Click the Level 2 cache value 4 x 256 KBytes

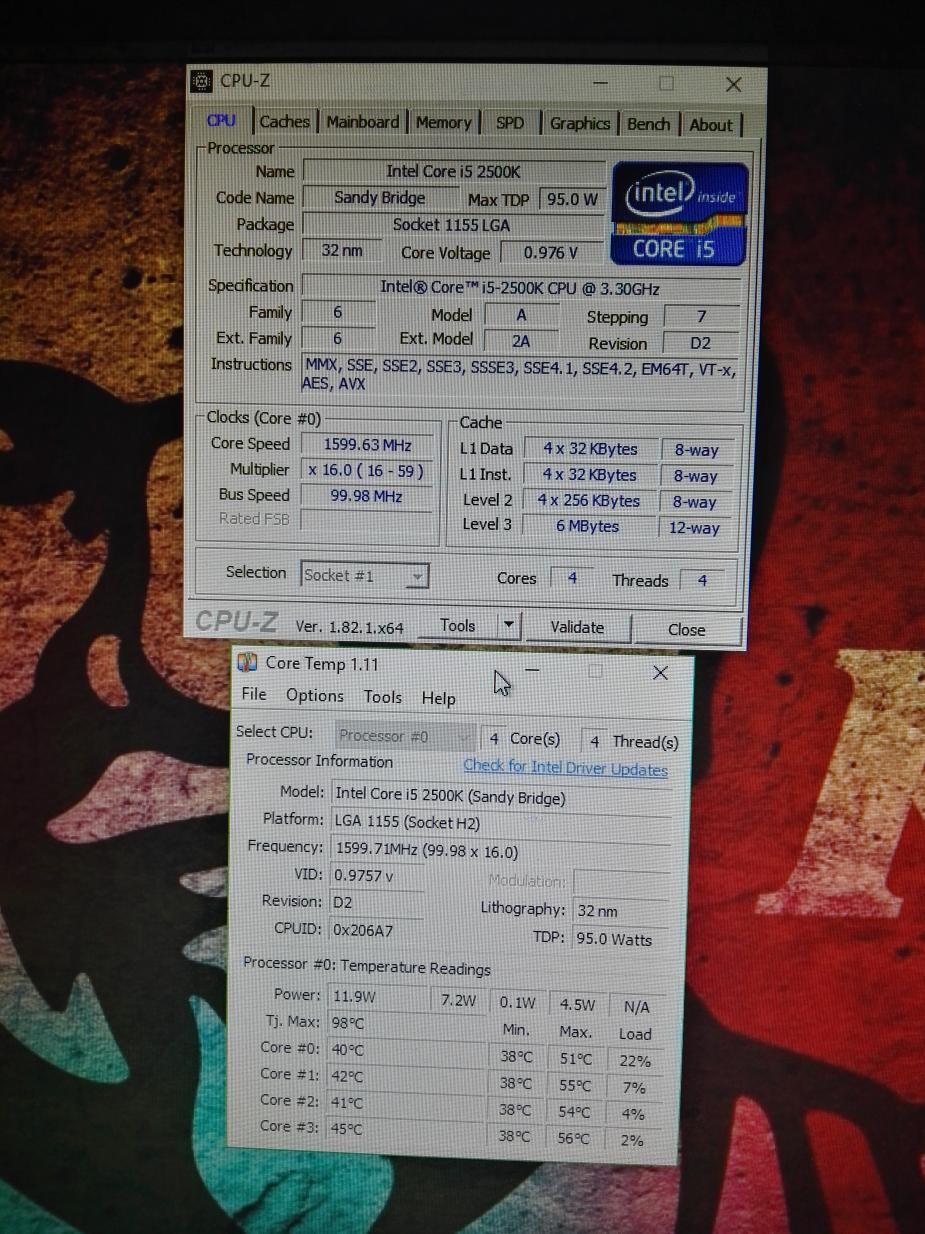[588, 501]
